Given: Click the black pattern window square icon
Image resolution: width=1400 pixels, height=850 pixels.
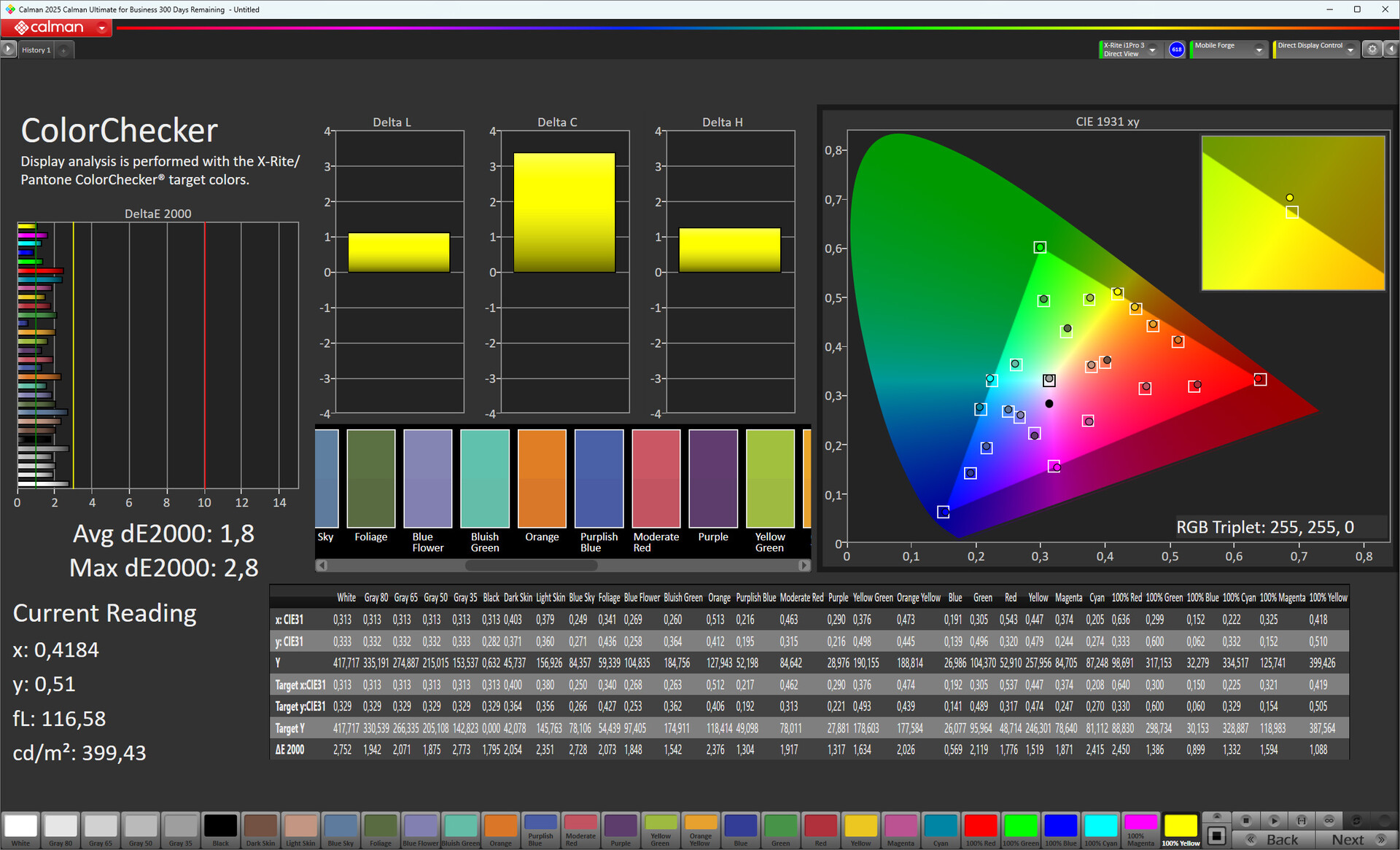Looking at the screenshot, I should tap(1216, 835).
